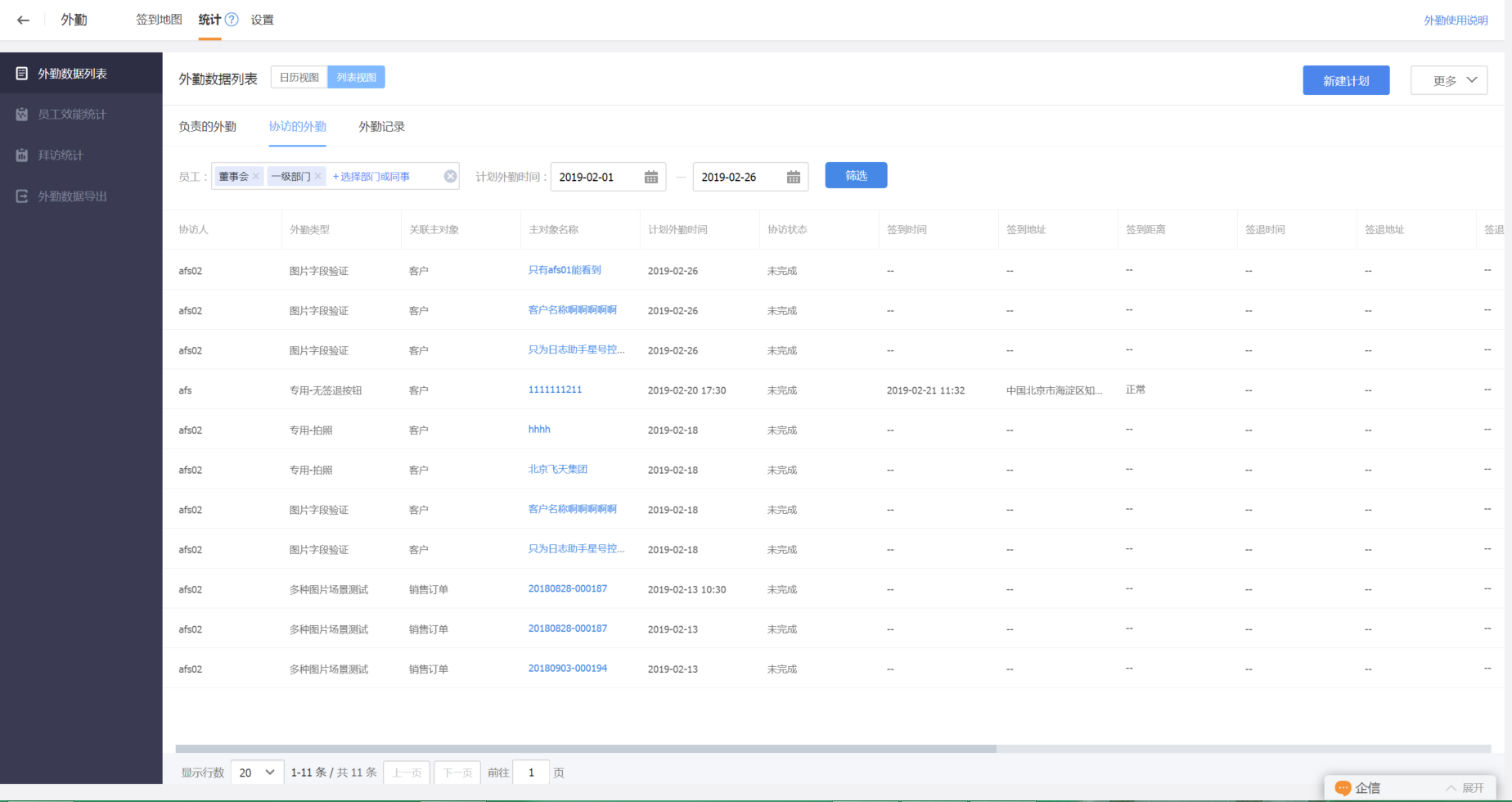Open the start date calendar picker

click(651, 178)
